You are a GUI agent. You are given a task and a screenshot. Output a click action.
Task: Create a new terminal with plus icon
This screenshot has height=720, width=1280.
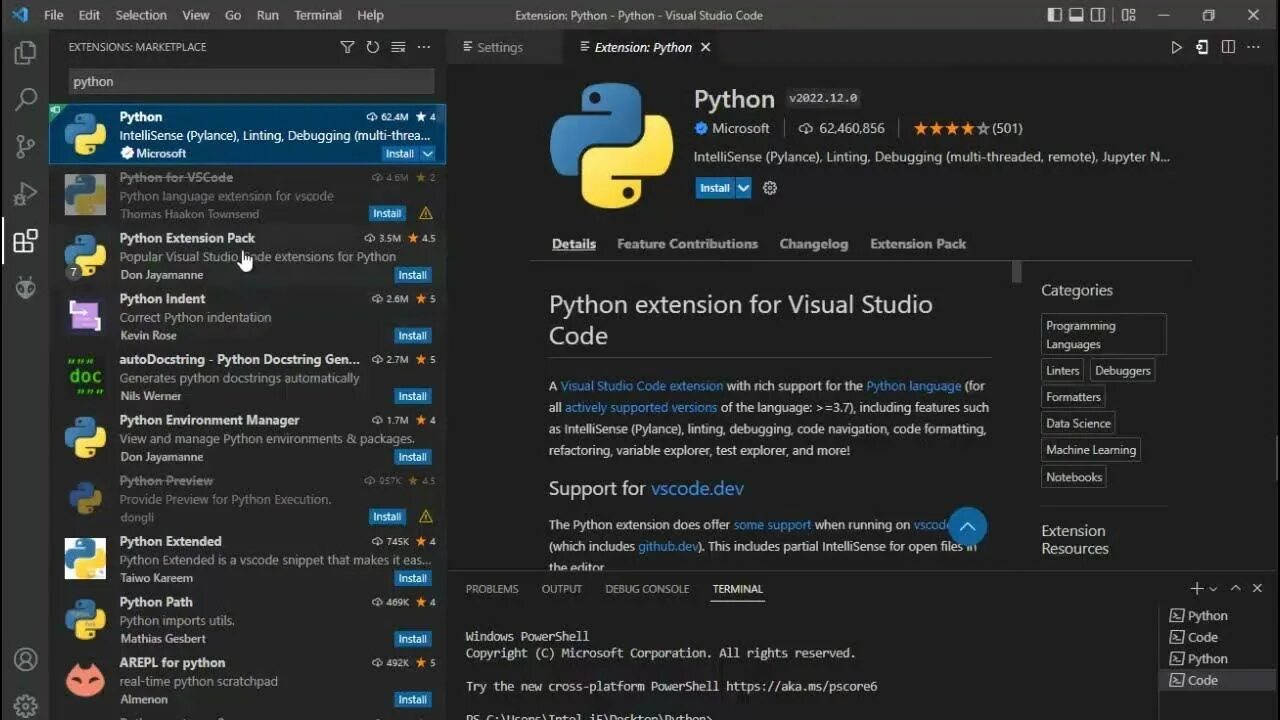pos(1196,589)
